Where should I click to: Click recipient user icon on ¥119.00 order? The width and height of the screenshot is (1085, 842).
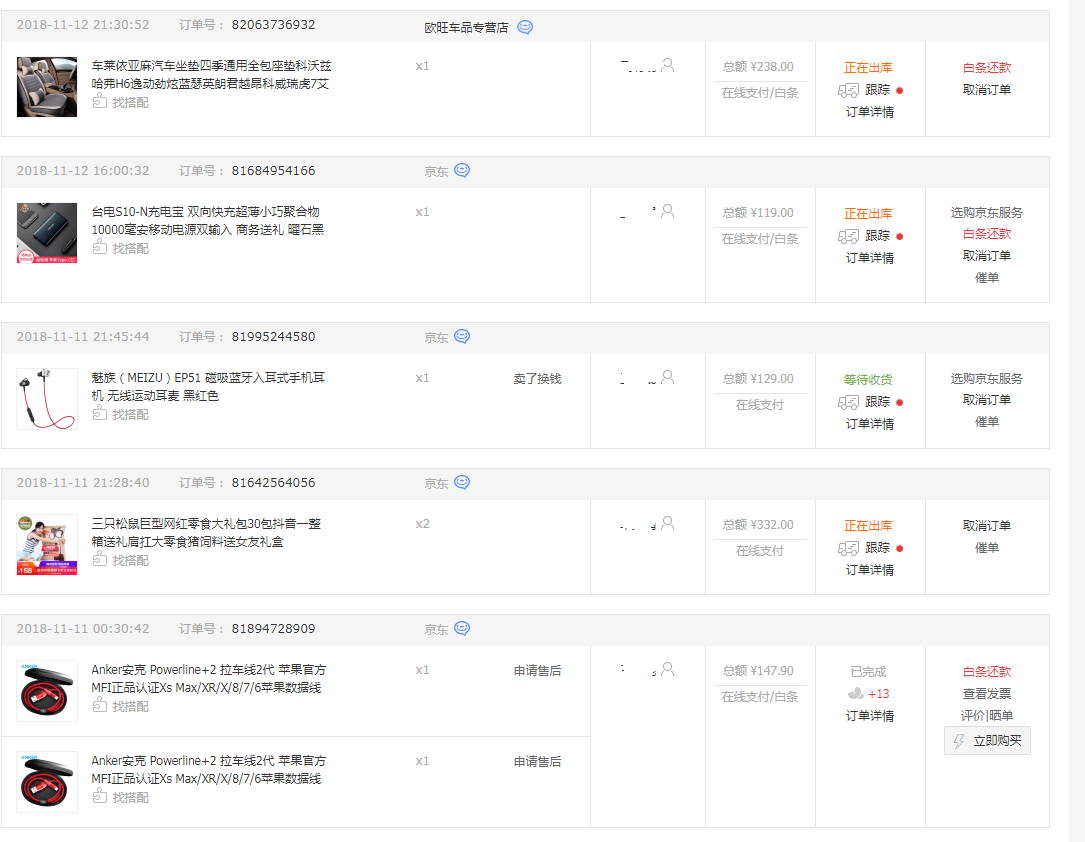point(668,211)
